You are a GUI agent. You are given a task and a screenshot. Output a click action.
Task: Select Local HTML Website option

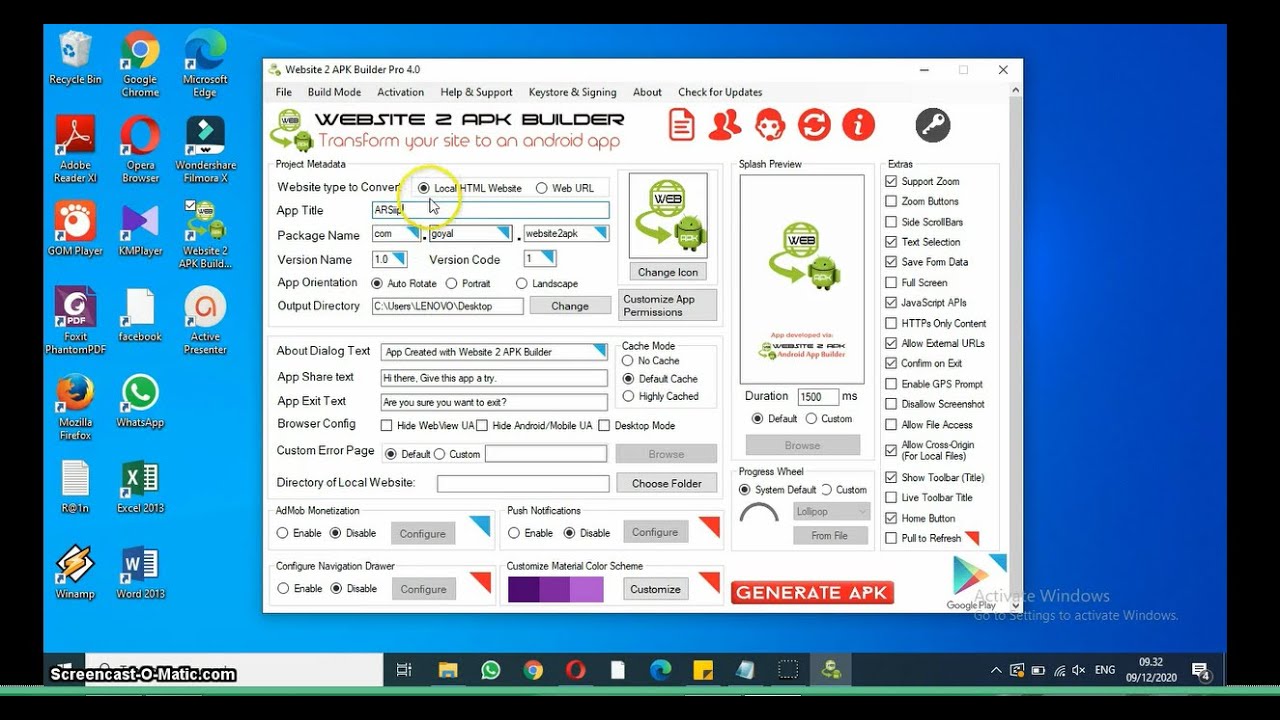(424, 188)
